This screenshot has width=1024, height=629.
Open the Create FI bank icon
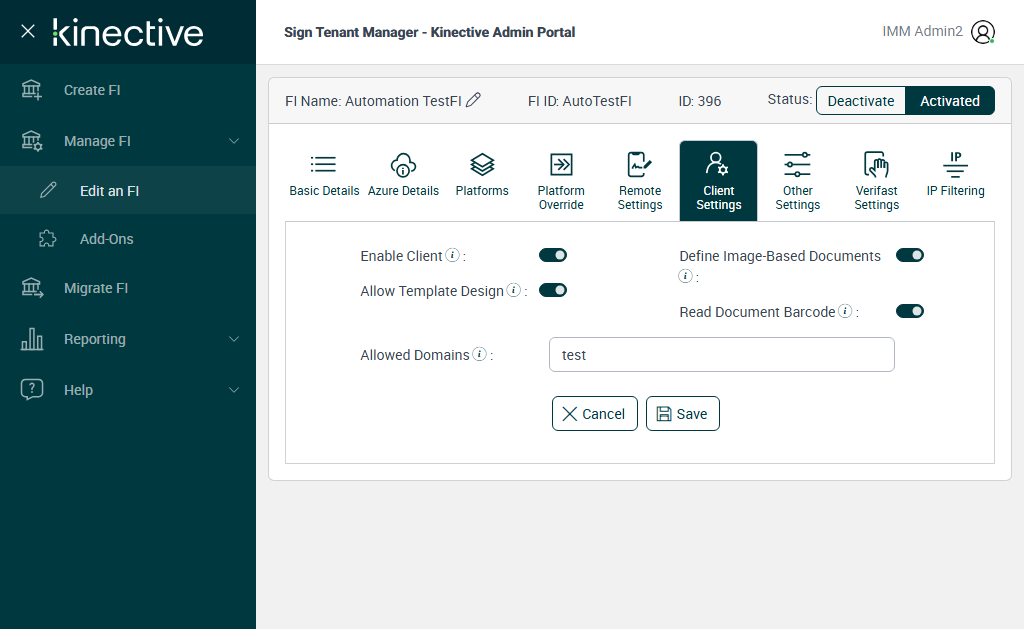[x=31, y=90]
